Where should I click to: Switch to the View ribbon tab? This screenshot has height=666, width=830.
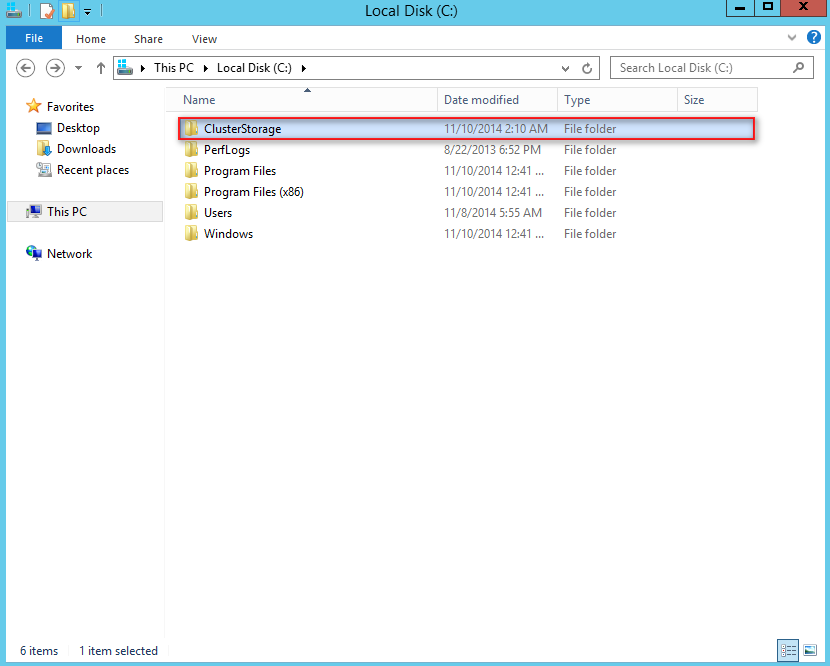(204, 39)
